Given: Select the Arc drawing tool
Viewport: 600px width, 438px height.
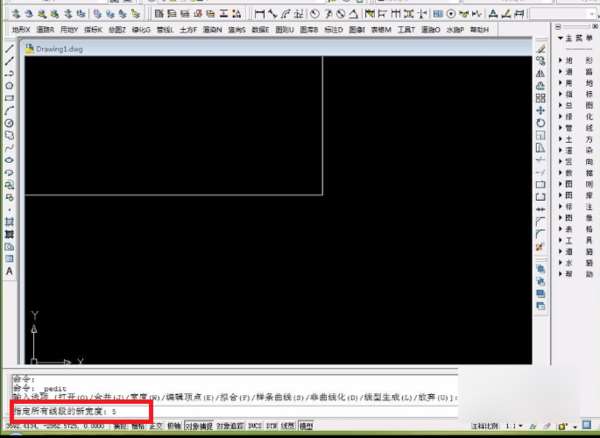Looking at the screenshot, I should tap(9, 110).
